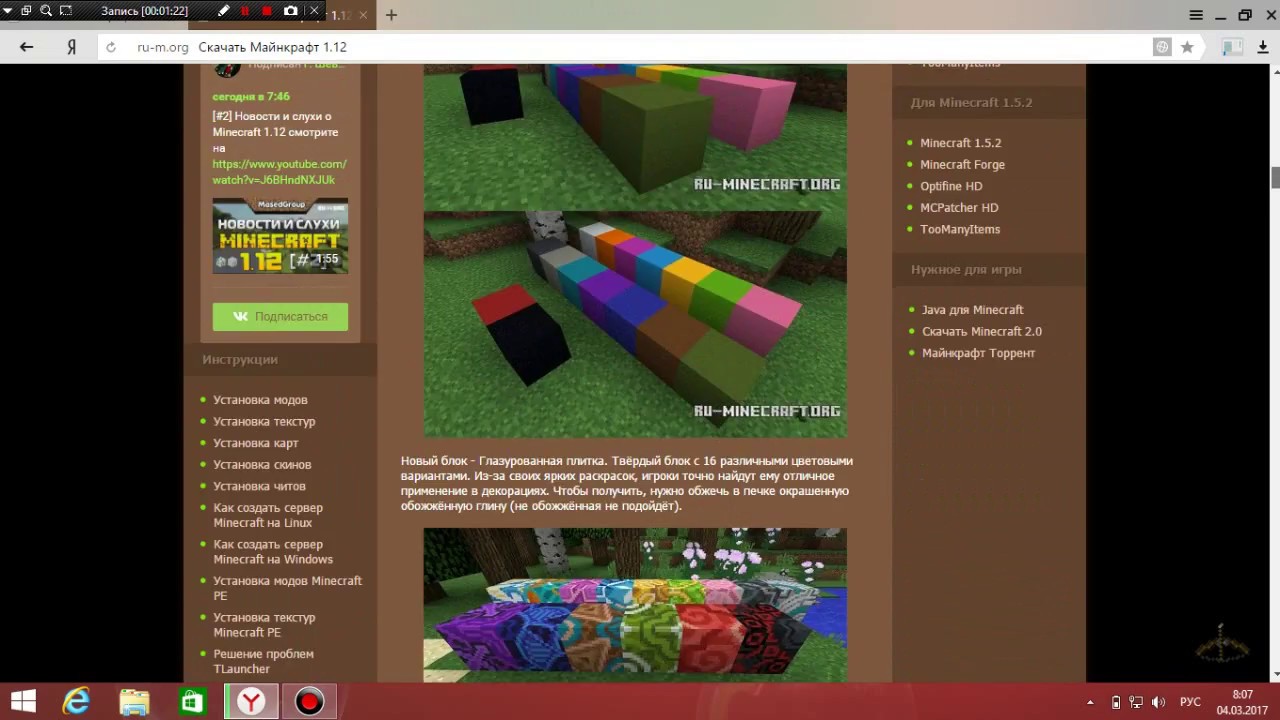1280x720 pixels.
Task: Stop the recording with the red square button
Action: pos(267,11)
